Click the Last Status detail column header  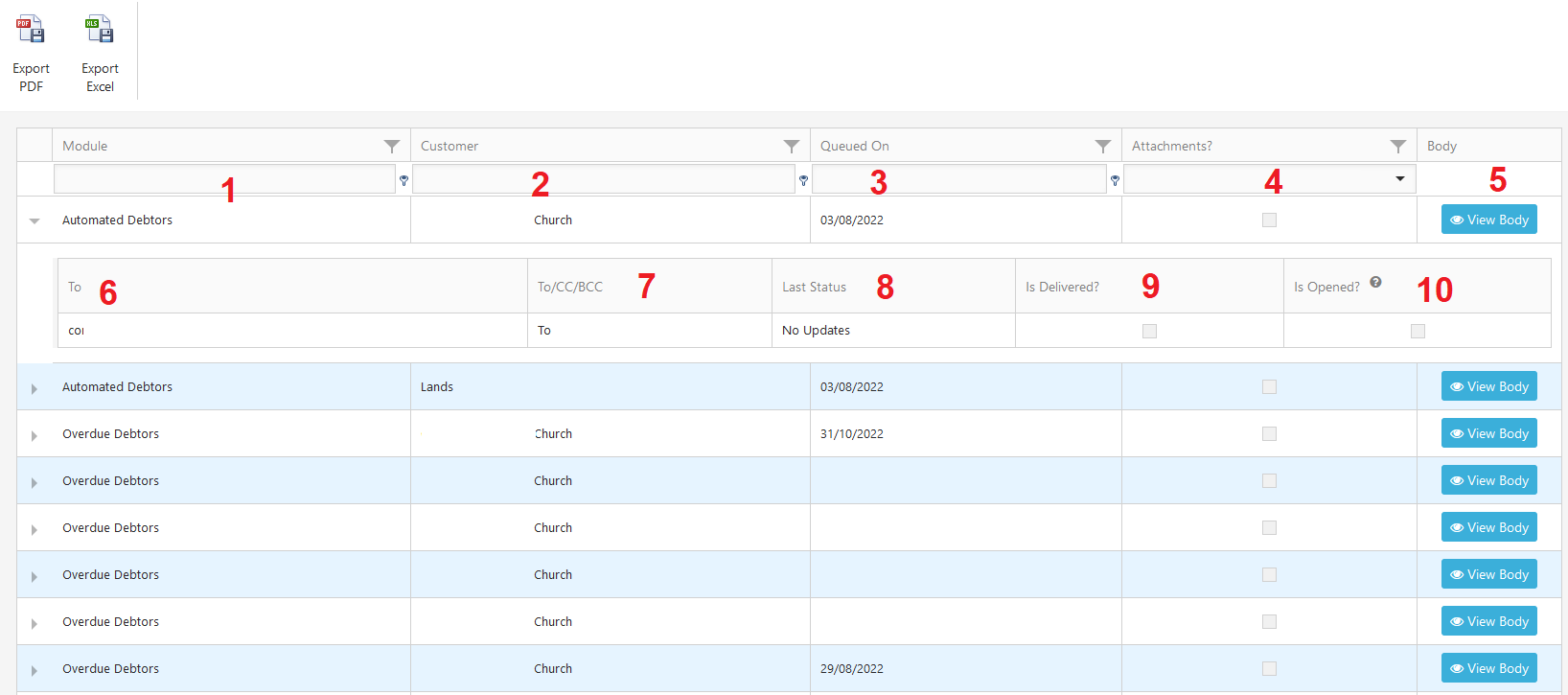point(814,287)
